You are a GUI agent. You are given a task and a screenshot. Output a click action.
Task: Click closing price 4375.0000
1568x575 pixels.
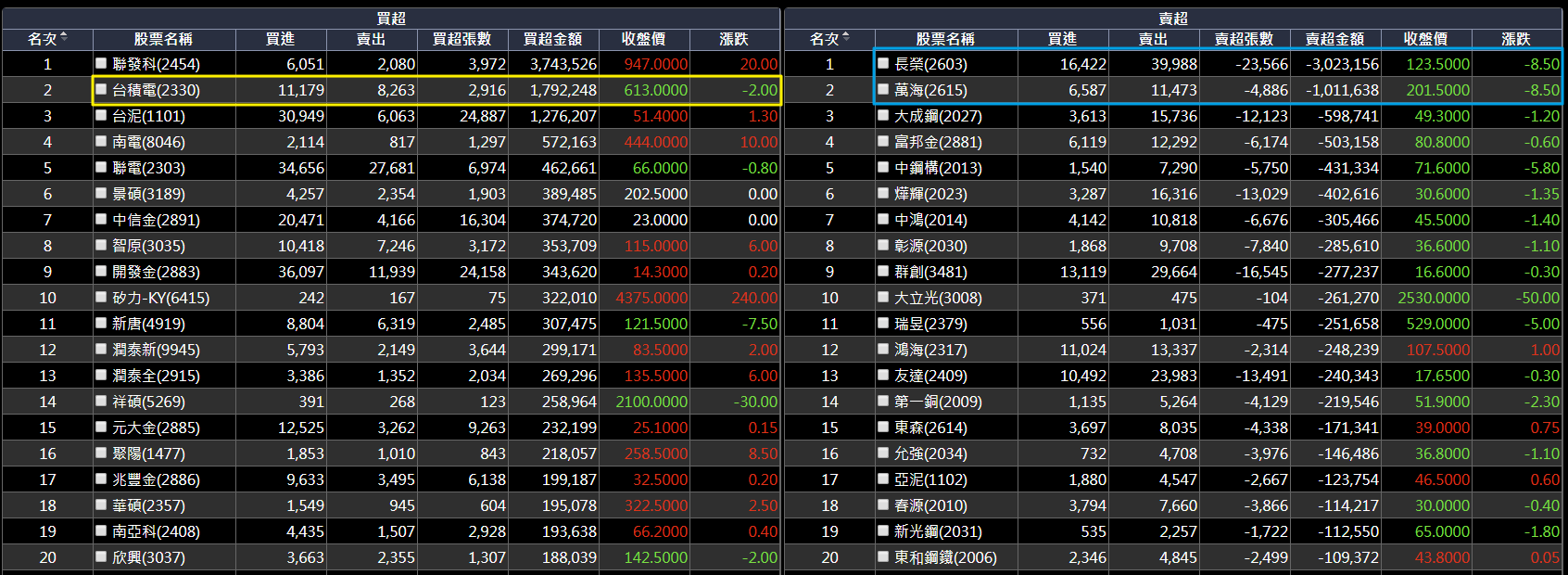click(x=651, y=298)
